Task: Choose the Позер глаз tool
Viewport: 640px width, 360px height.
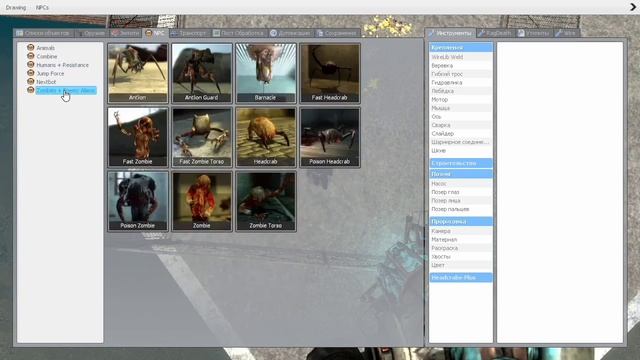Action: [461, 192]
